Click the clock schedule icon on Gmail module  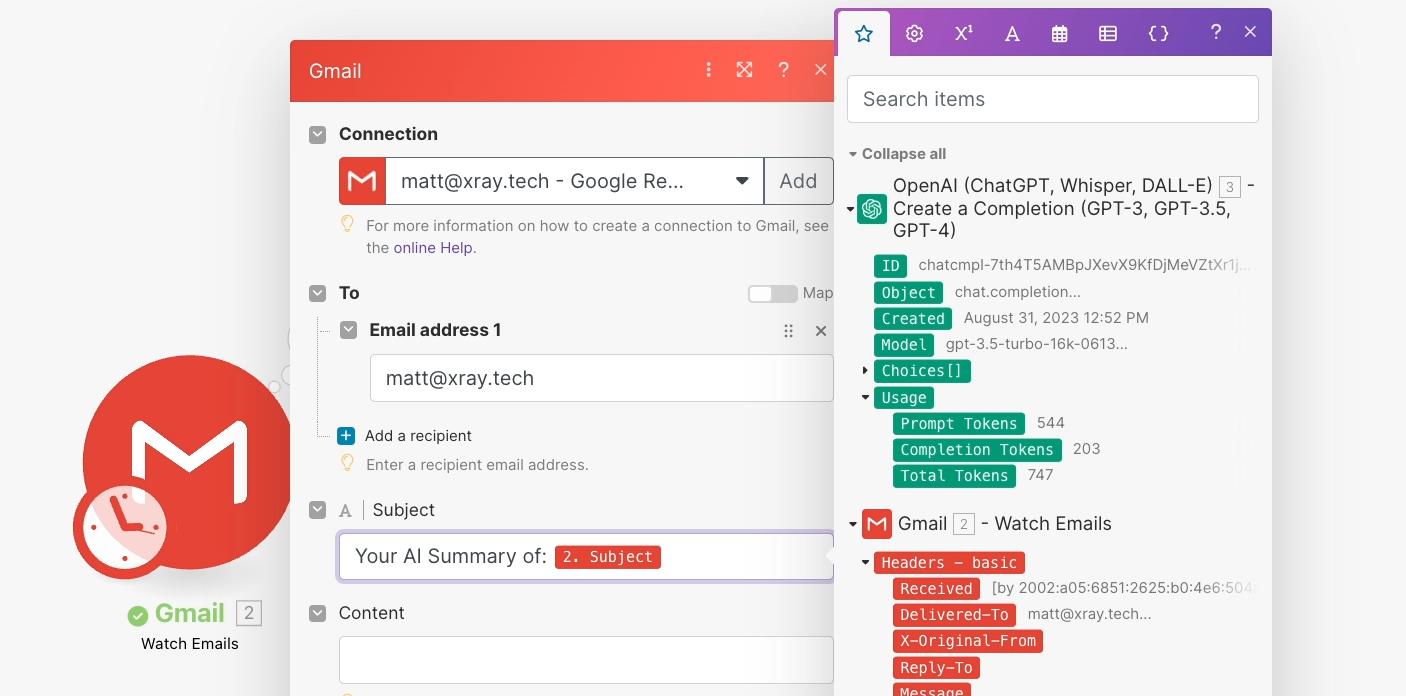(124, 526)
